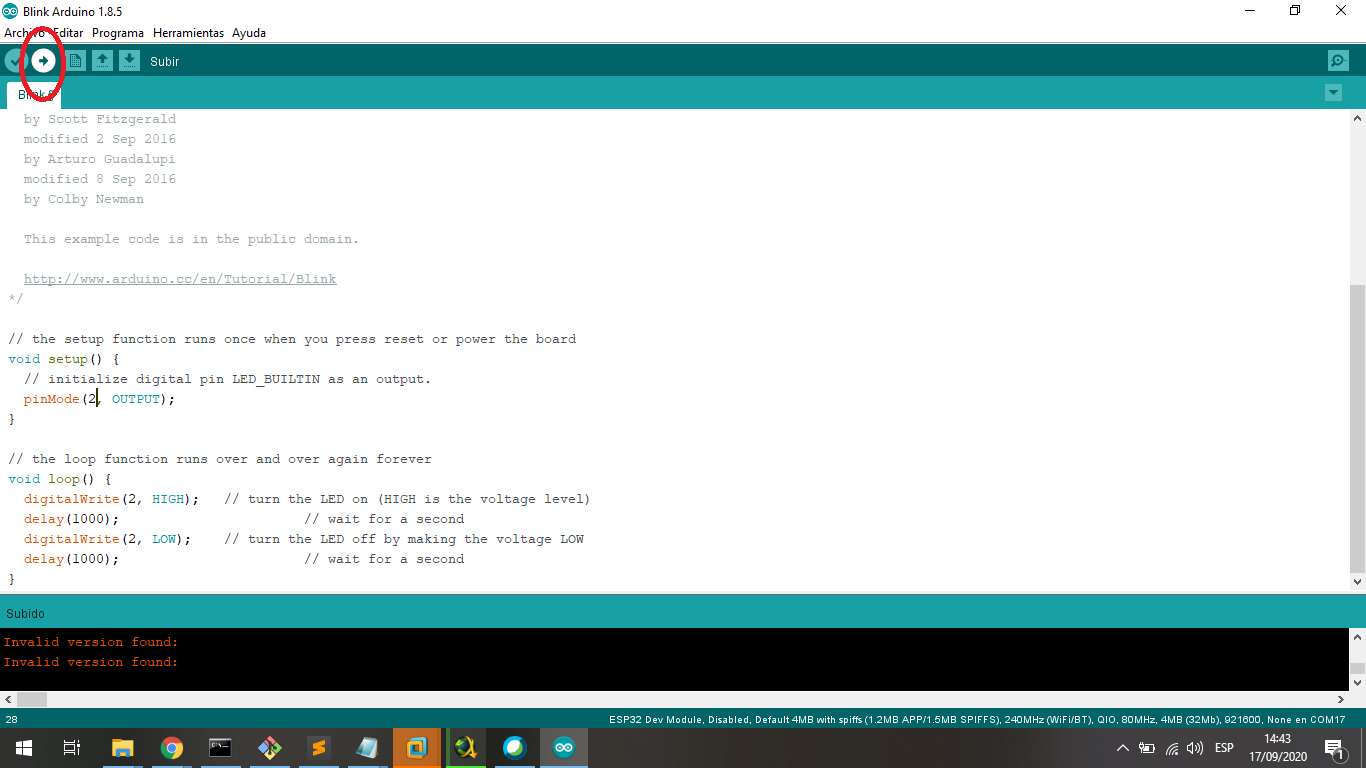Click the 'digitalWrite(2, HIGH);' statement
Screen dimensions: 1366x768
(x=112, y=499)
